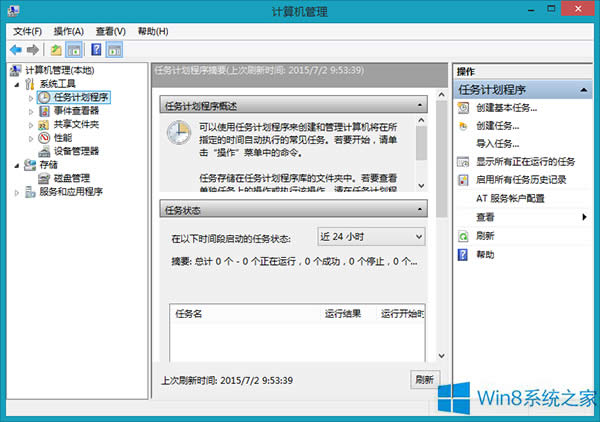Screen dimensions: 600x422
Task: Click the 启用所有任务历史记录 icon
Action: pos(463,180)
